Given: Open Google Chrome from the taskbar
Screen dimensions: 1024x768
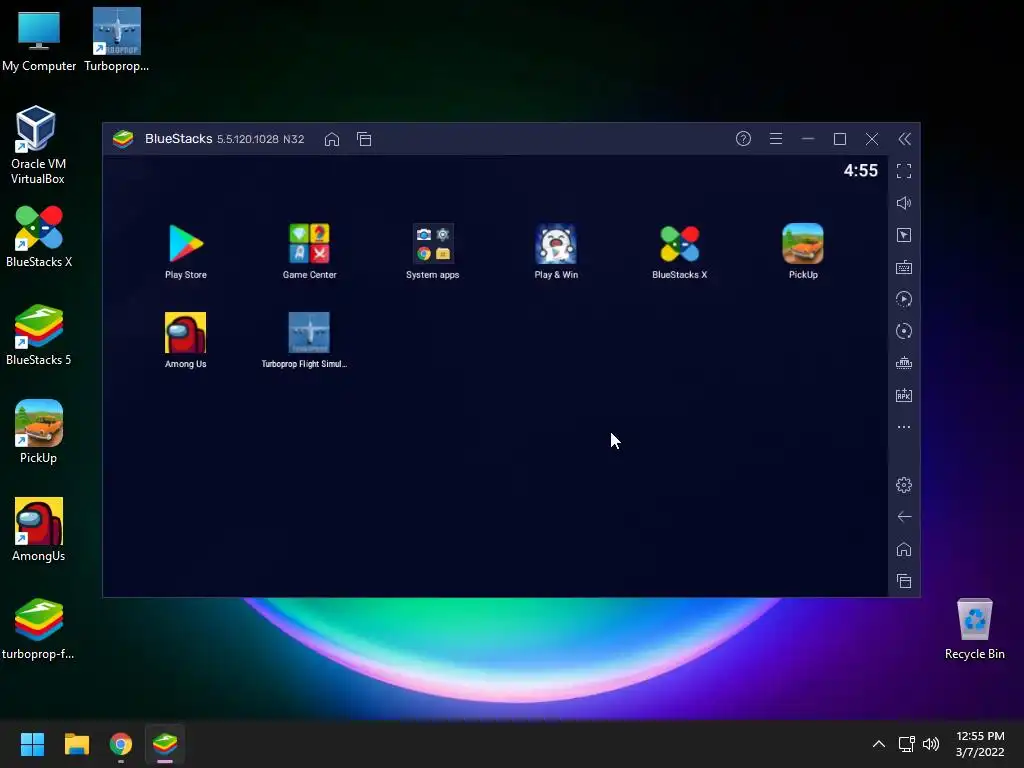Looking at the screenshot, I should coord(121,744).
